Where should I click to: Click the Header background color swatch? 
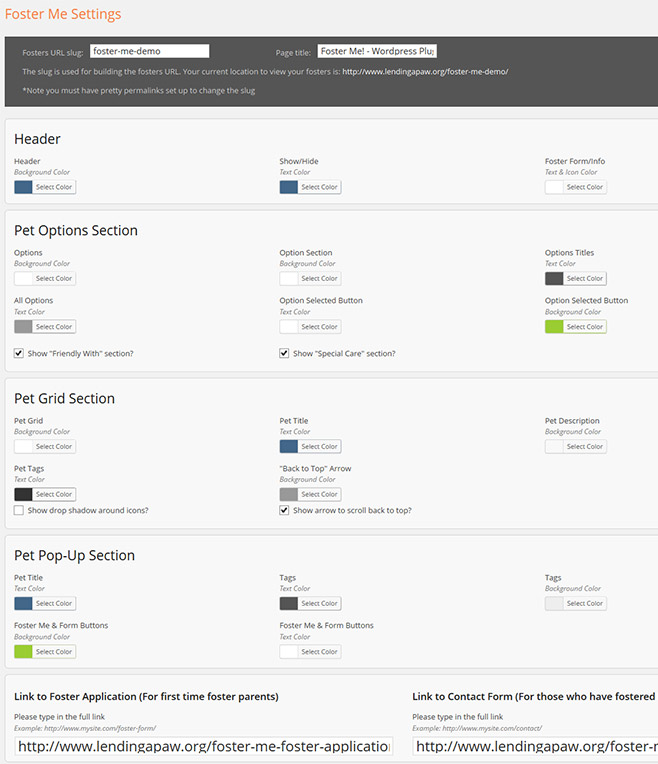point(23,187)
